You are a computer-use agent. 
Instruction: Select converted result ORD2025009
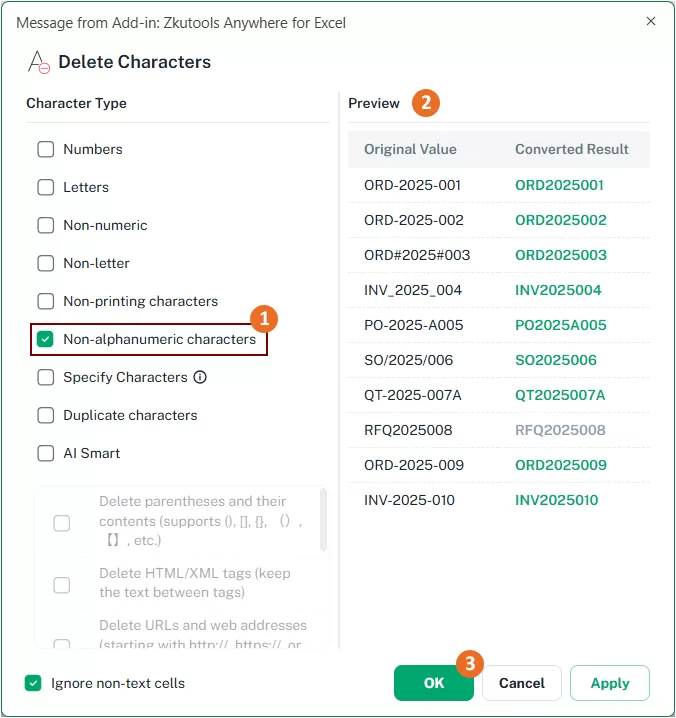click(x=561, y=465)
